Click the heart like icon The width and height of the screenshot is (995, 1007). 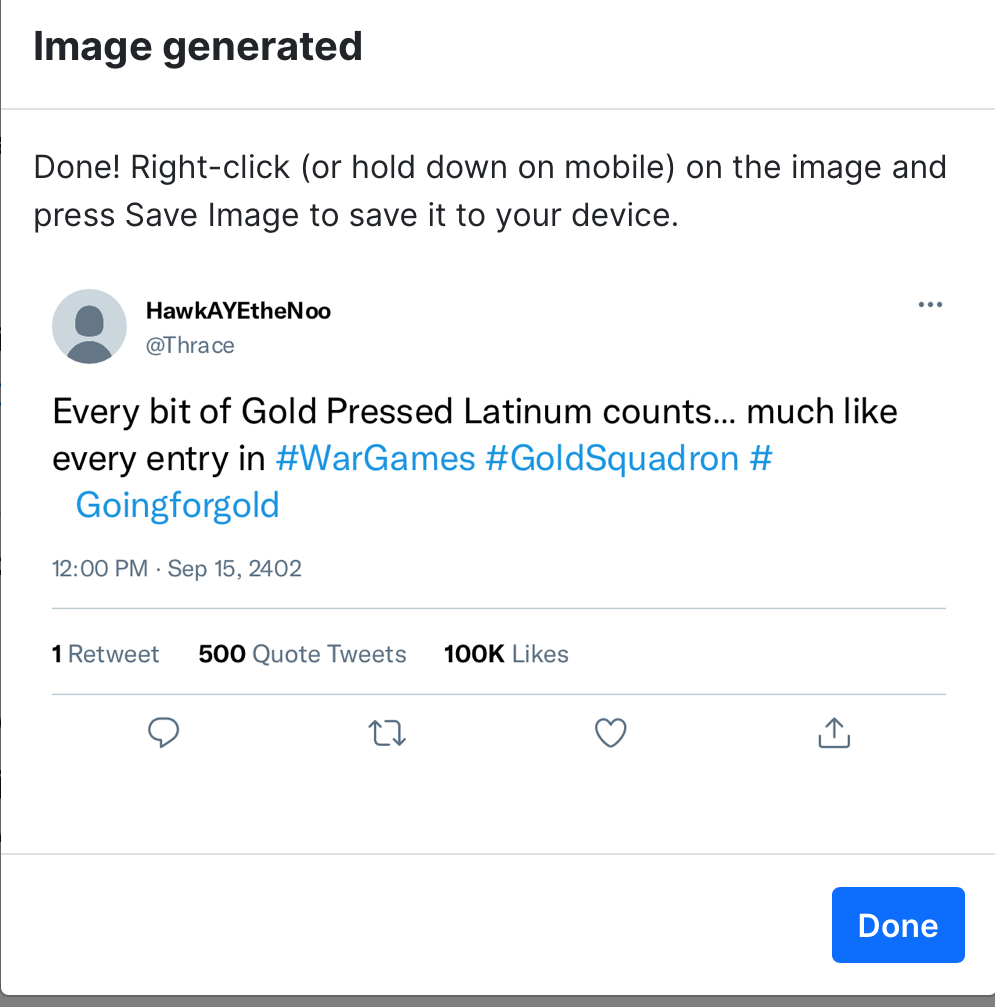click(x=610, y=734)
